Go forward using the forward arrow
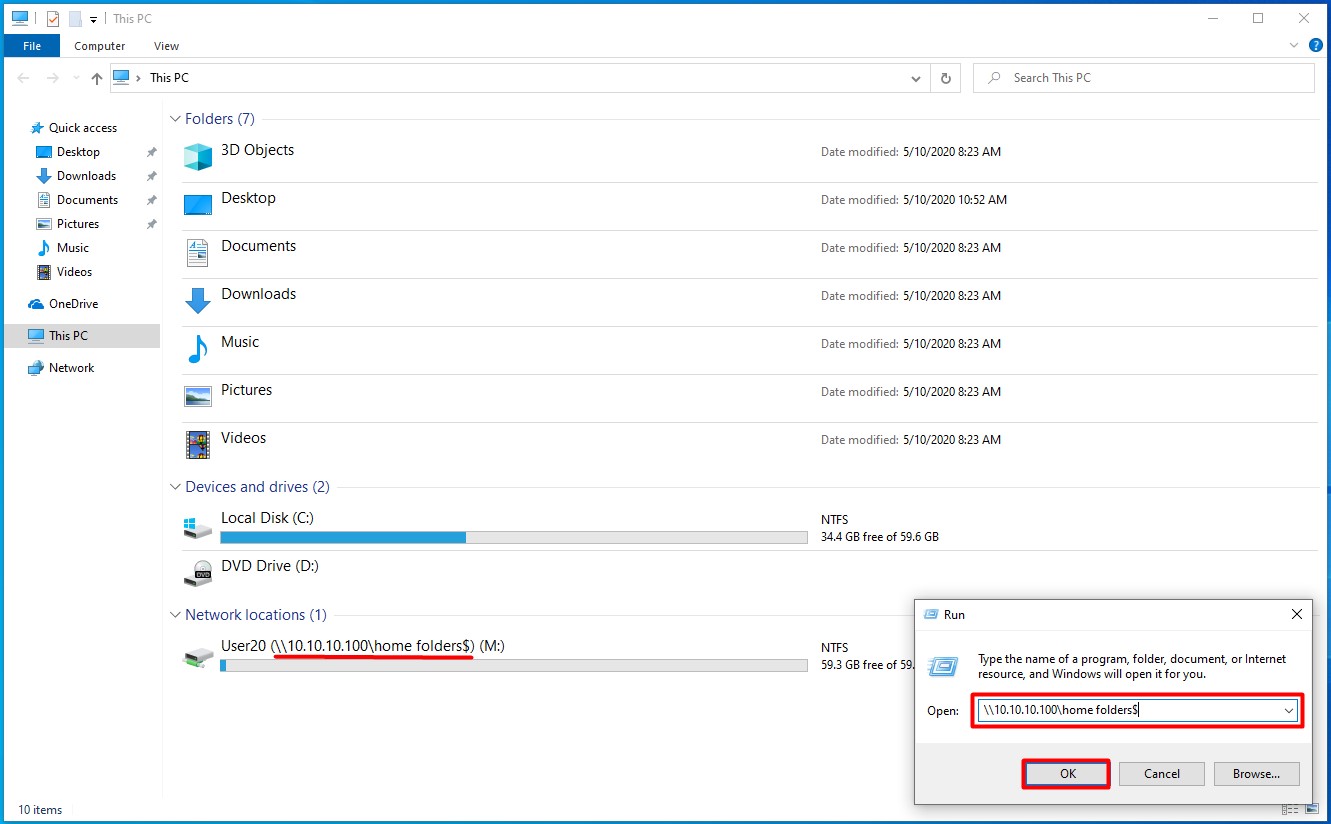 tap(53, 78)
